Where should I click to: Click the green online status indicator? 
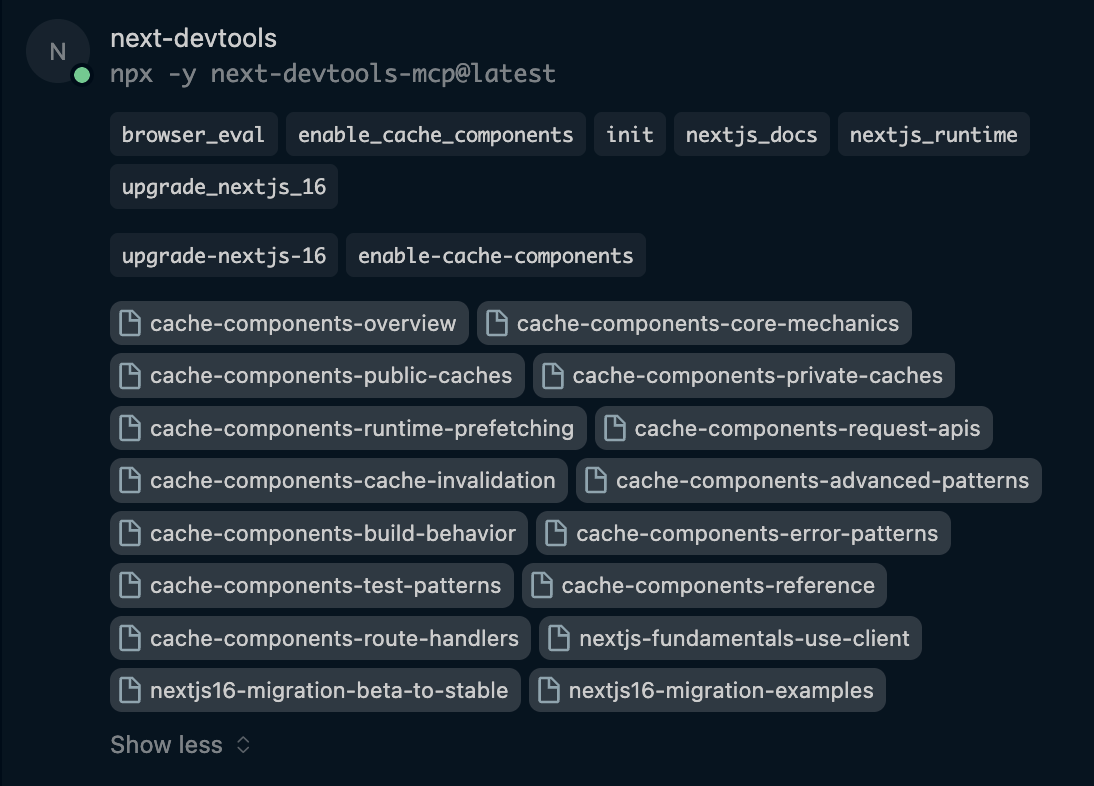pos(80,74)
